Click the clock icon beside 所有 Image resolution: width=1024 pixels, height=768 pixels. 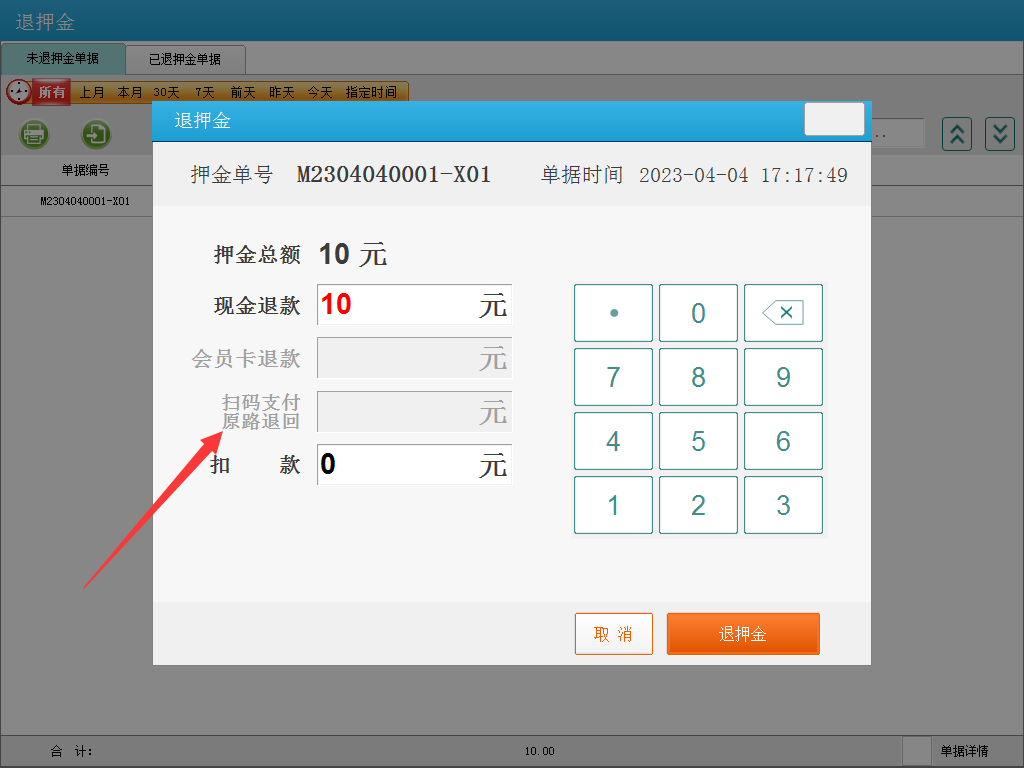pyautogui.click(x=18, y=92)
